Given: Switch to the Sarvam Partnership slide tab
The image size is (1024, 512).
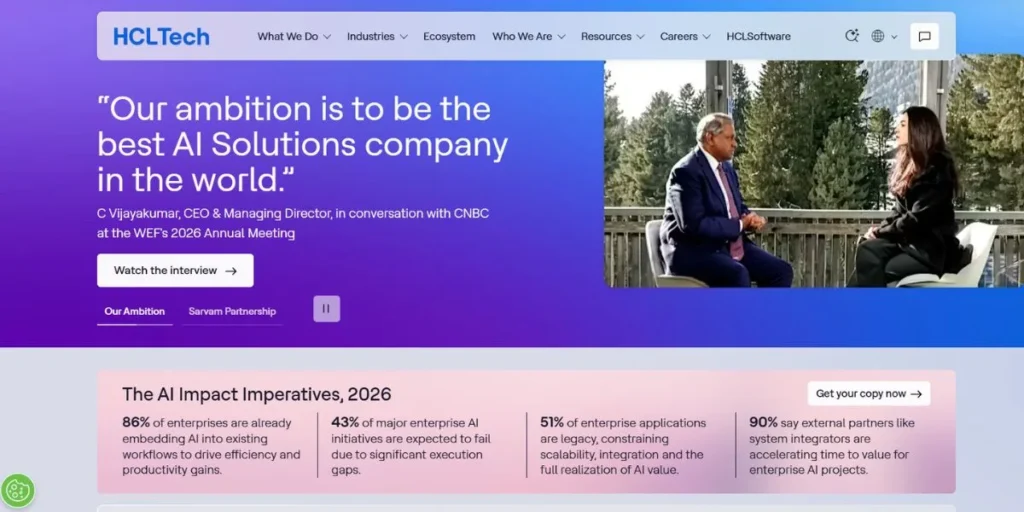Looking at the screenshot, I should (232, 312).
